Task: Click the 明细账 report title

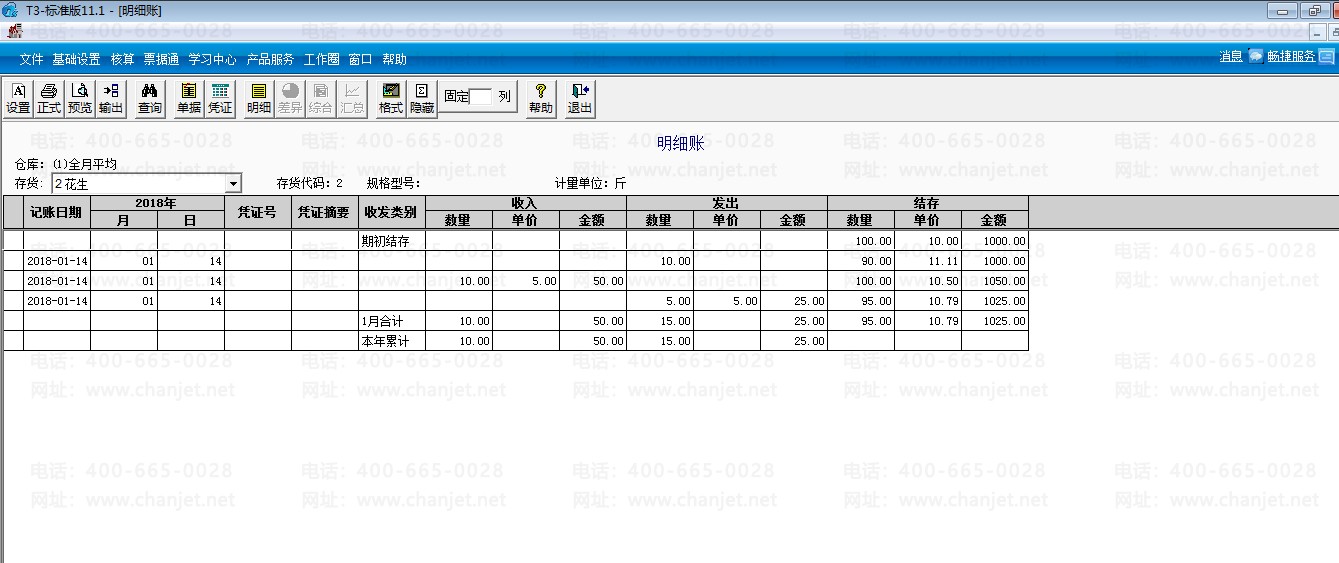Action: point(681,144)
